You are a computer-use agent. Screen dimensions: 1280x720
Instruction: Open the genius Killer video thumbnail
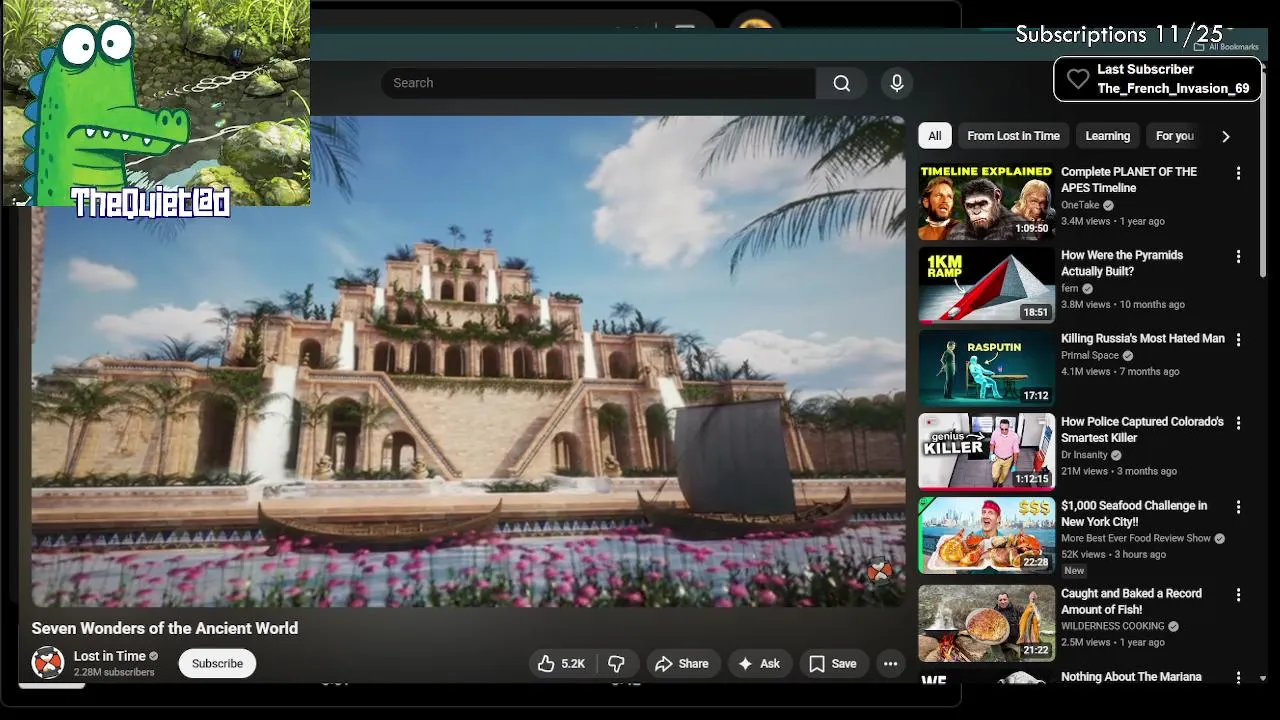pyautogui.click(x=987, y=451)
